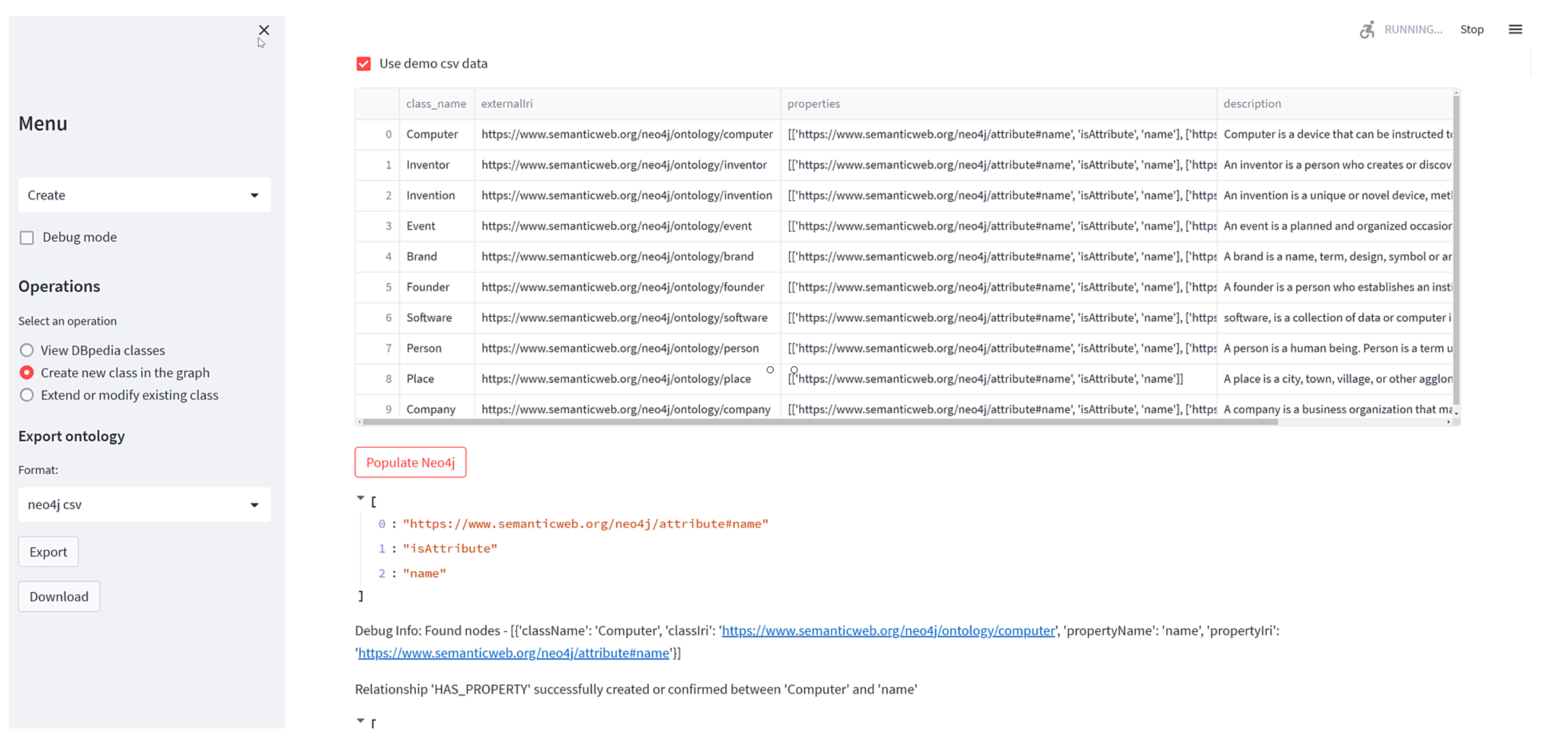Click the Download button
This screenshot has height=749, width=1568.
click(59, 597)
